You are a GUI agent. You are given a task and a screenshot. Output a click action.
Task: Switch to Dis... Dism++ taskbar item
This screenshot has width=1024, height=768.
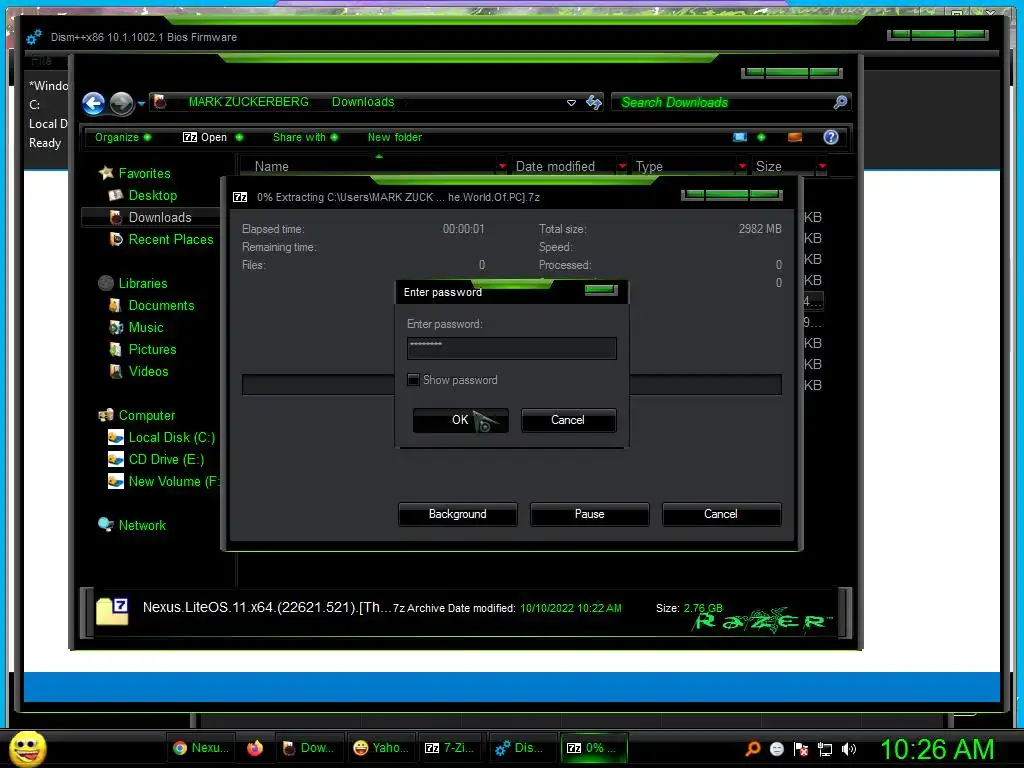[520, 748]
